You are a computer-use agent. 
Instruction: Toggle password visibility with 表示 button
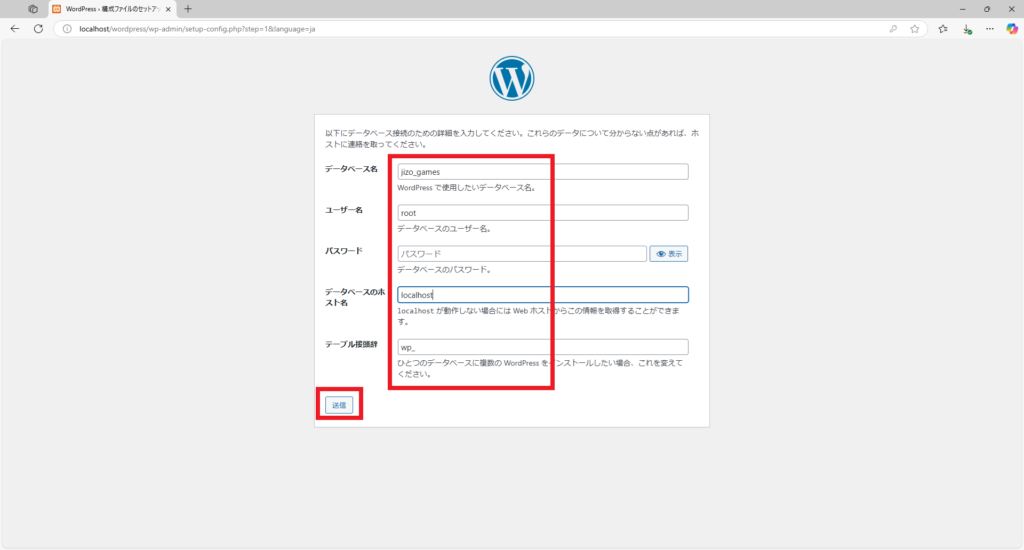click(669, 253)
